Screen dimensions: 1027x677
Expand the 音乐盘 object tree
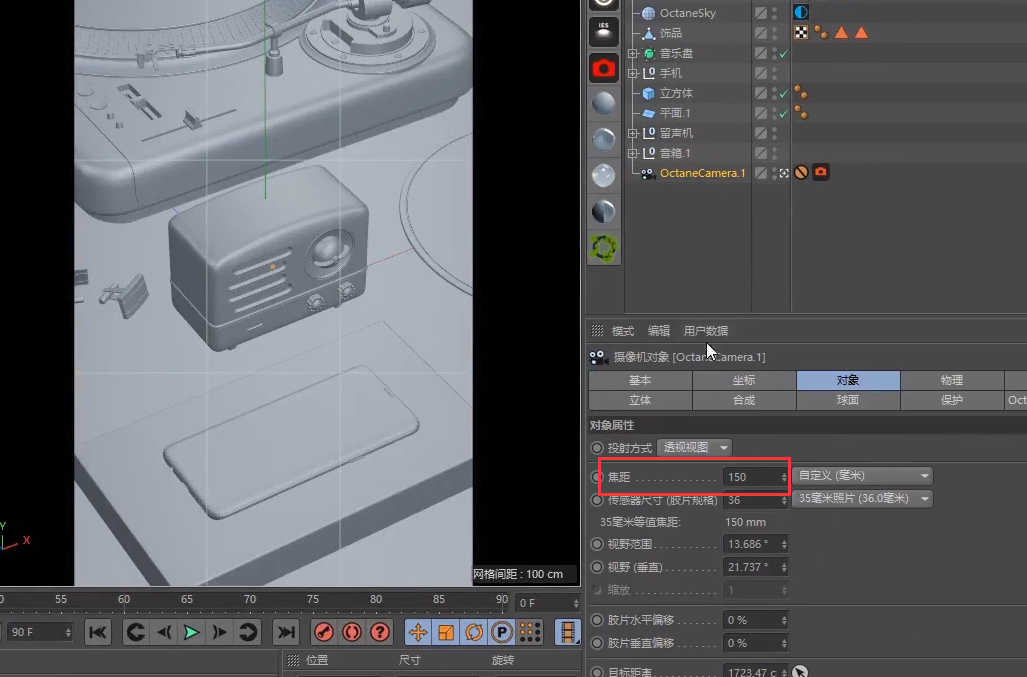point(632,53)
